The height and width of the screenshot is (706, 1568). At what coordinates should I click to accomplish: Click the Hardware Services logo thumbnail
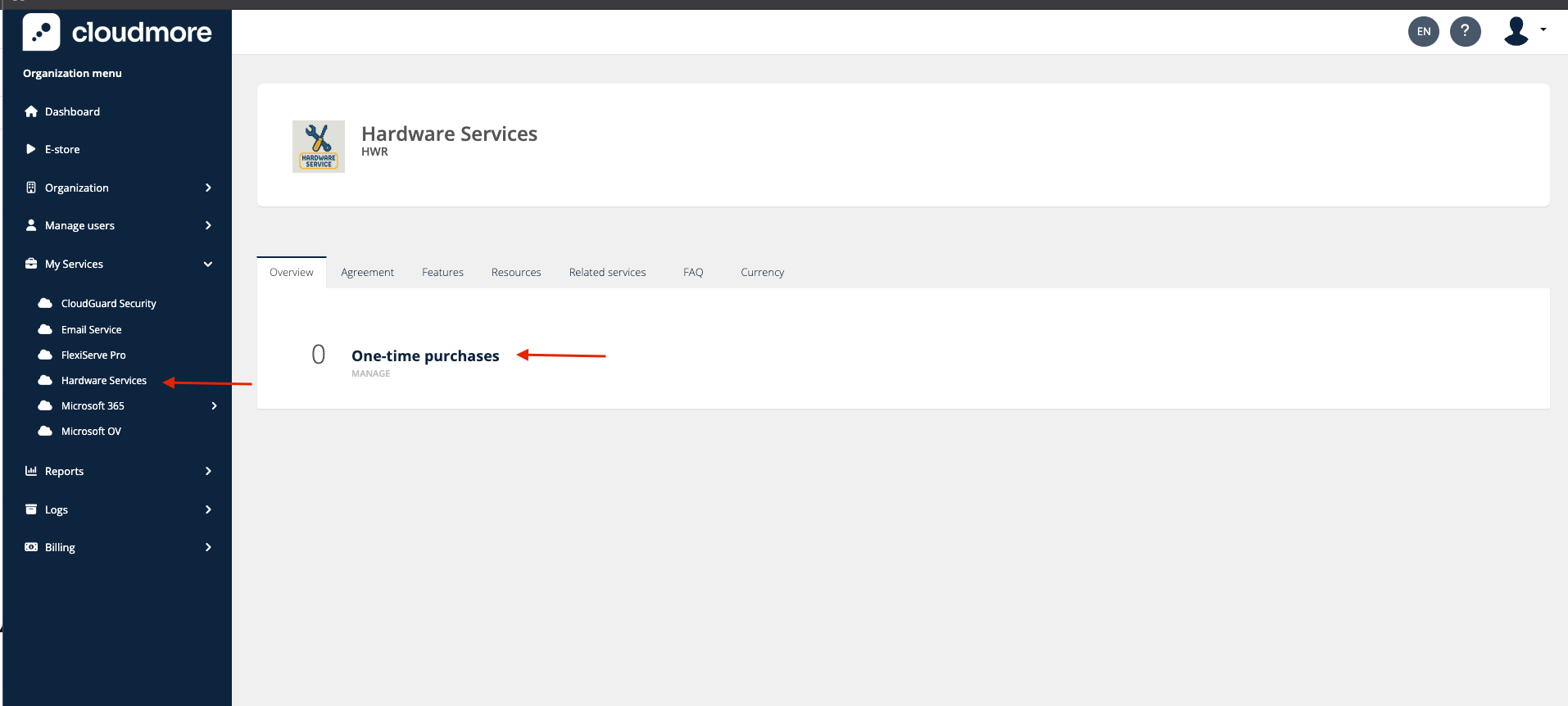[319, 147]
